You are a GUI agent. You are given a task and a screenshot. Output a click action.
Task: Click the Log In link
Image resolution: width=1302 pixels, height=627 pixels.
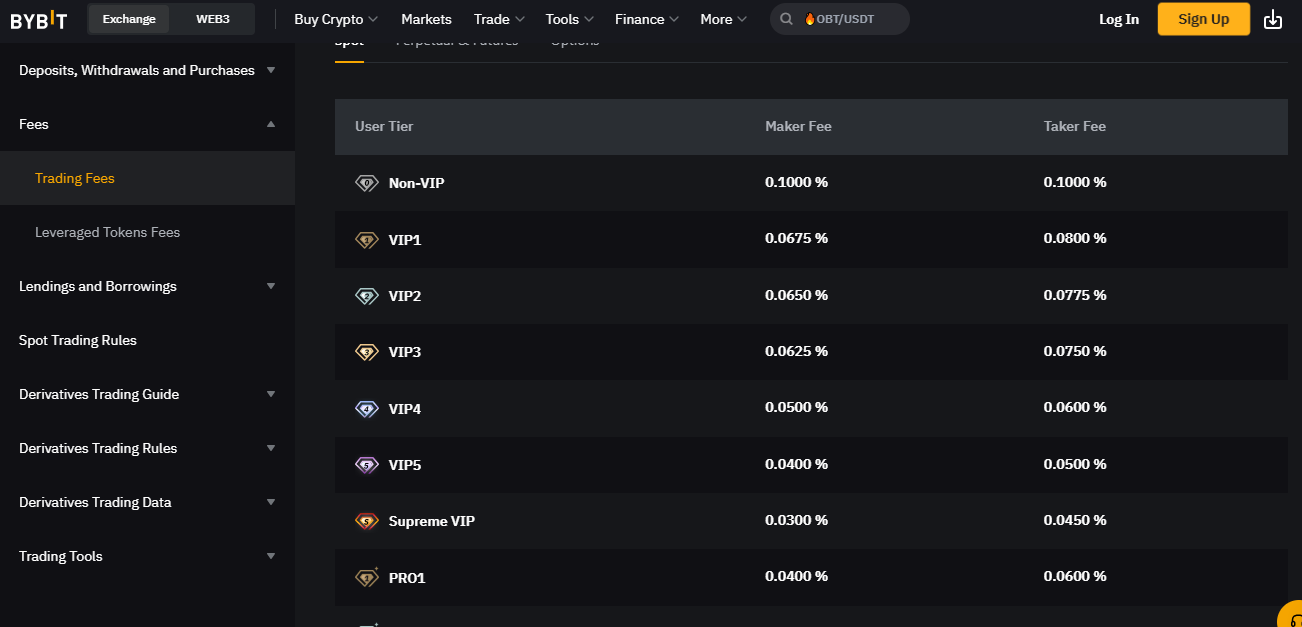[x=1119, y=19]
